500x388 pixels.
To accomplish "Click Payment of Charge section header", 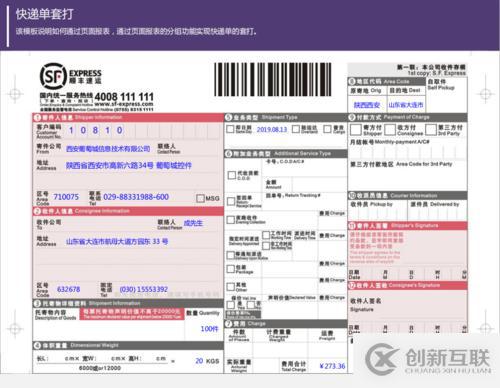I will 408,117.
